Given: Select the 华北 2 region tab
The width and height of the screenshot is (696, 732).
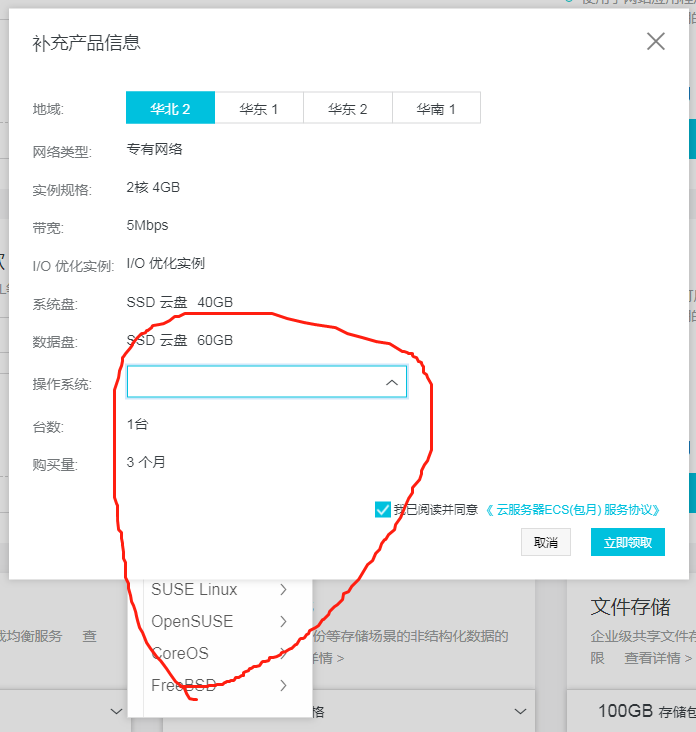Looking at the screenshot, I should coord(170,108).
